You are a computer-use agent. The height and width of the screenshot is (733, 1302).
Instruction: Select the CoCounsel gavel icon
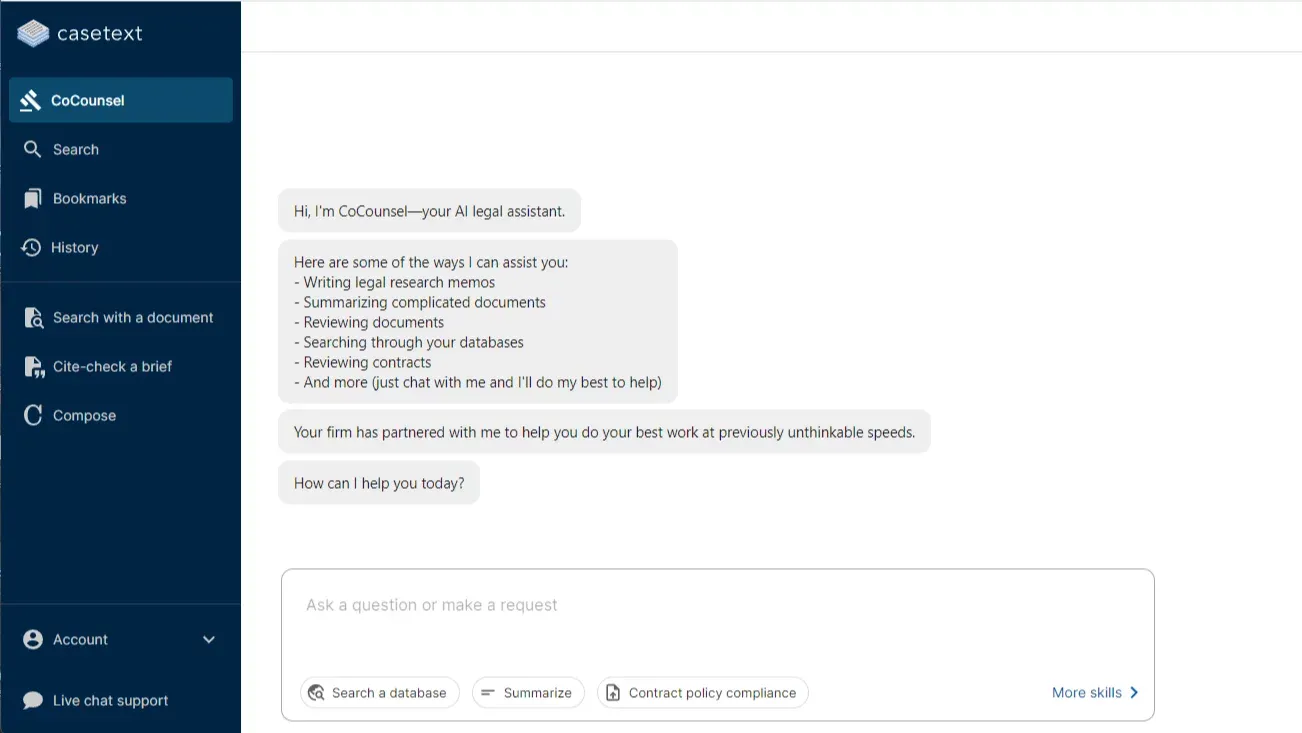[x=31, y=100]
